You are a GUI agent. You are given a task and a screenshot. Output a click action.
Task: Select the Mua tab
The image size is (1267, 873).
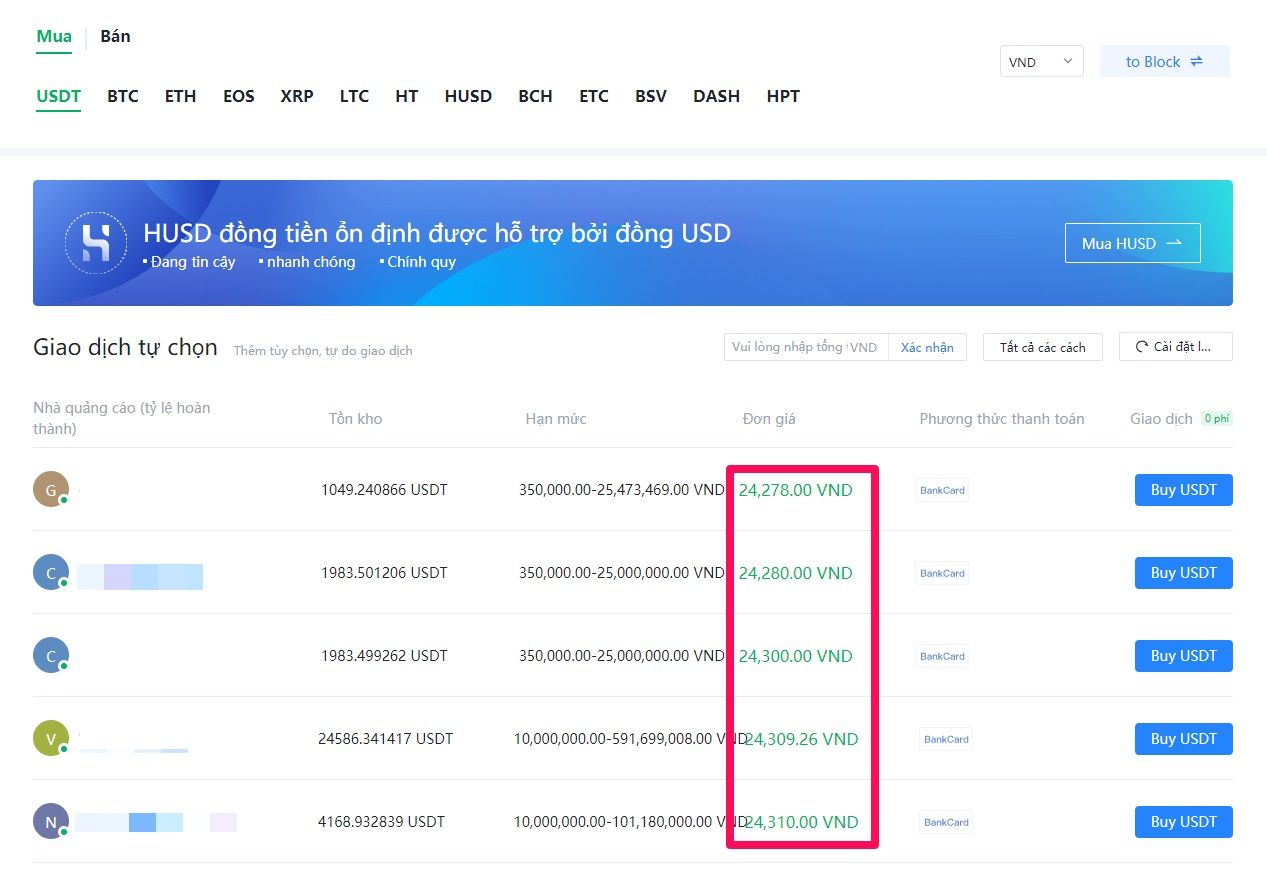tap(54, 36)
